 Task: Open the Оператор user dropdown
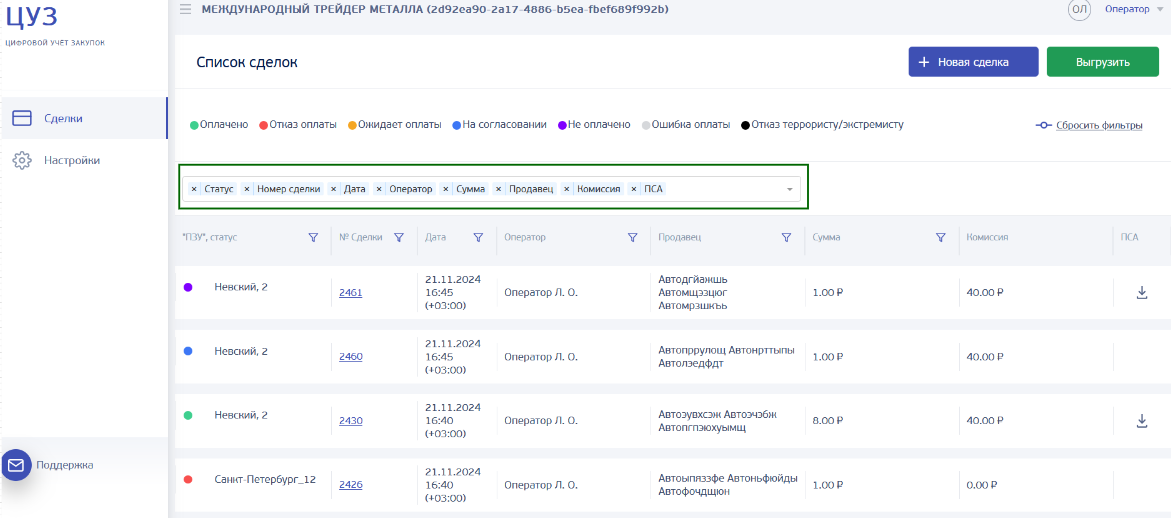coord(1132,9)
